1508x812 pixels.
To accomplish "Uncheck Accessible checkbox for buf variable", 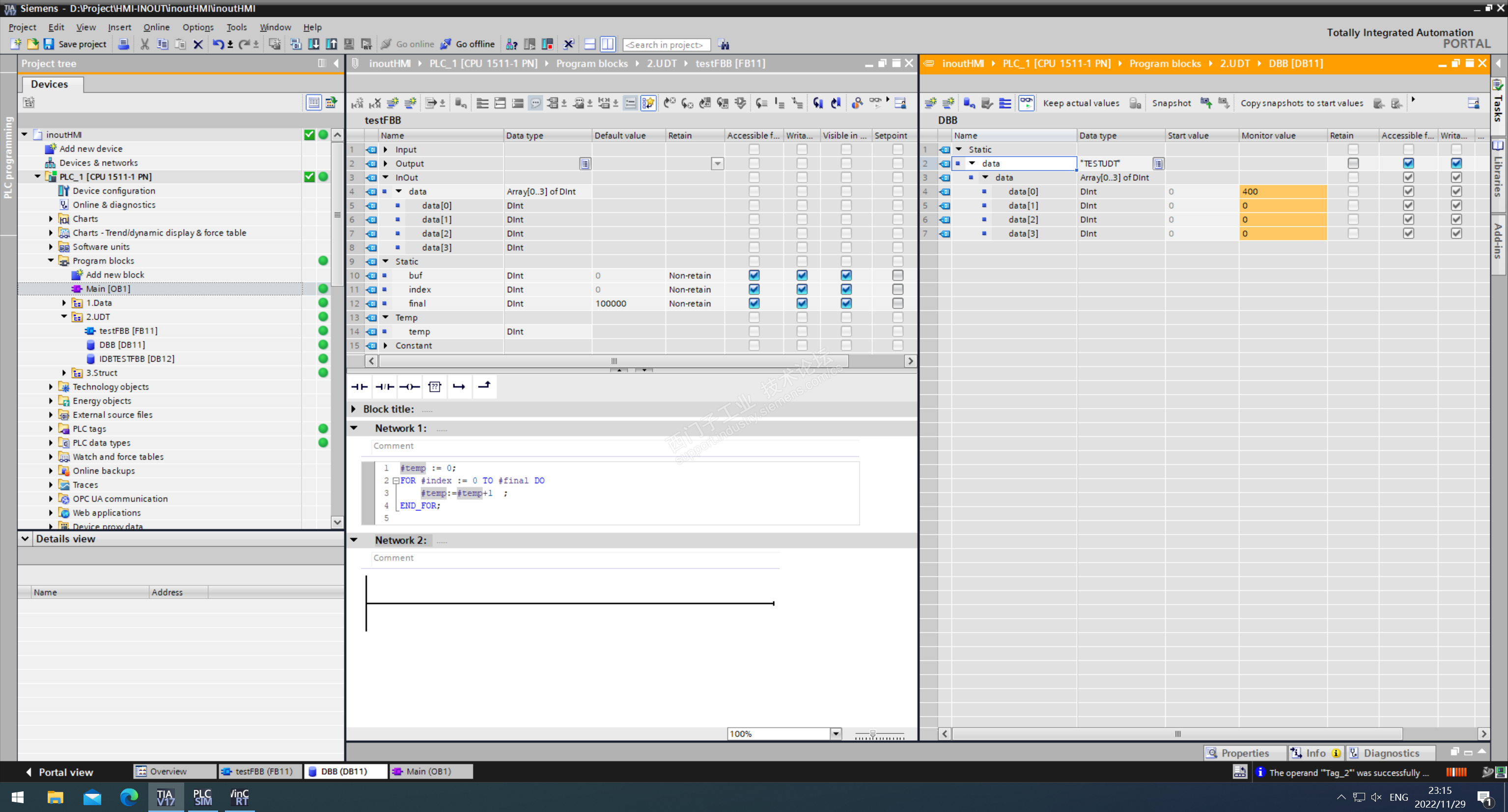I will click(x=754, y=275).
